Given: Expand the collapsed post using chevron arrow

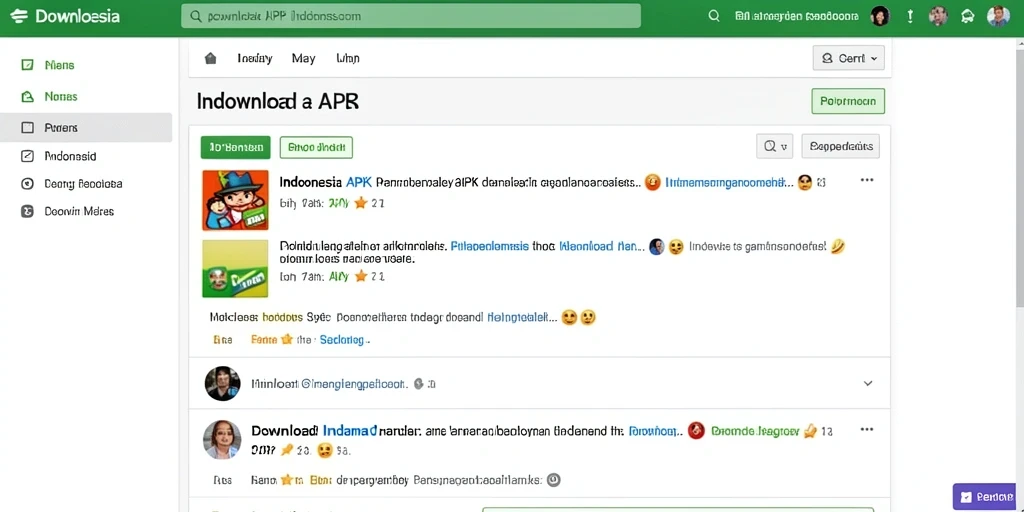Looking at the screenshot, I should [x=868, y=383].
